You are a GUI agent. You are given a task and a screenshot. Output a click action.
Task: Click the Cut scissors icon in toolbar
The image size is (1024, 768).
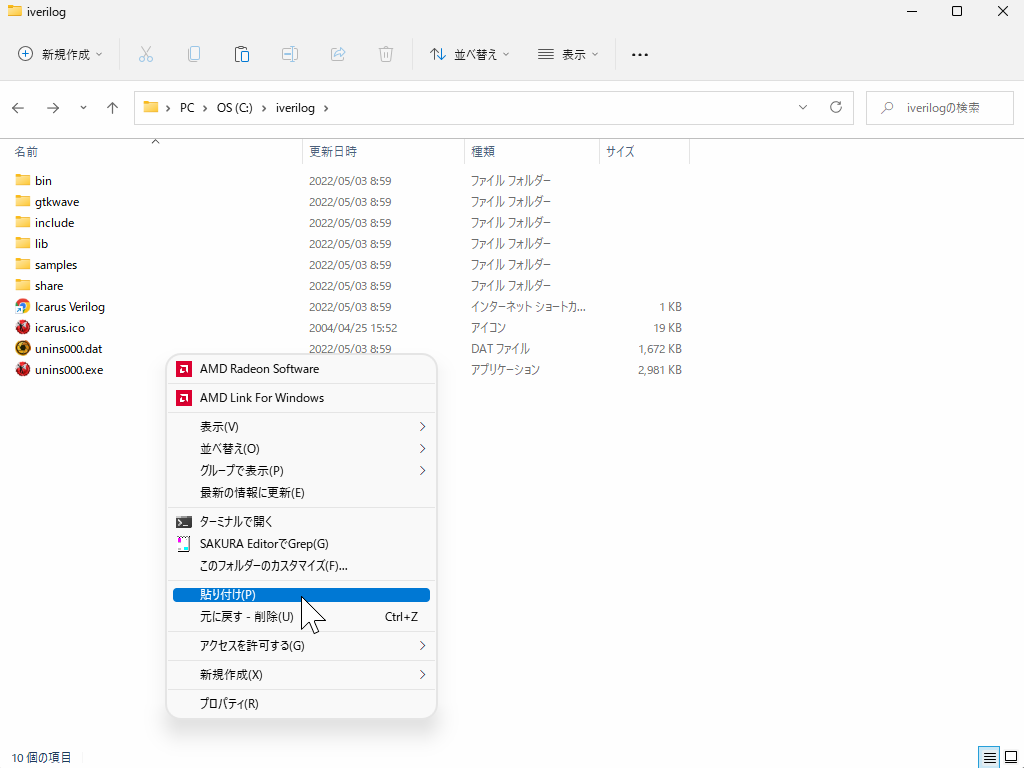[146, 54]
